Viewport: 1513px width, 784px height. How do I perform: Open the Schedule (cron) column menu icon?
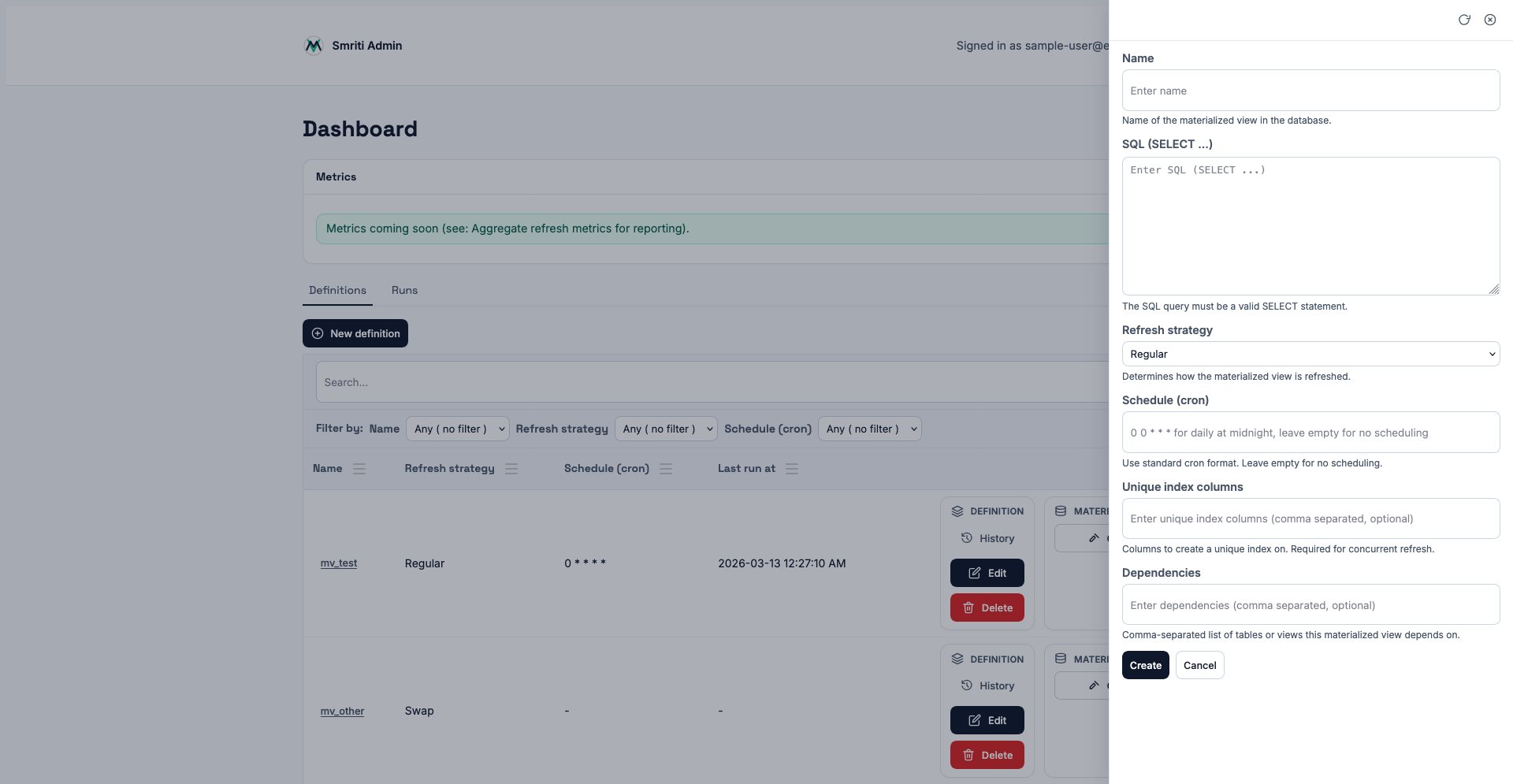(x=666, y=469)
